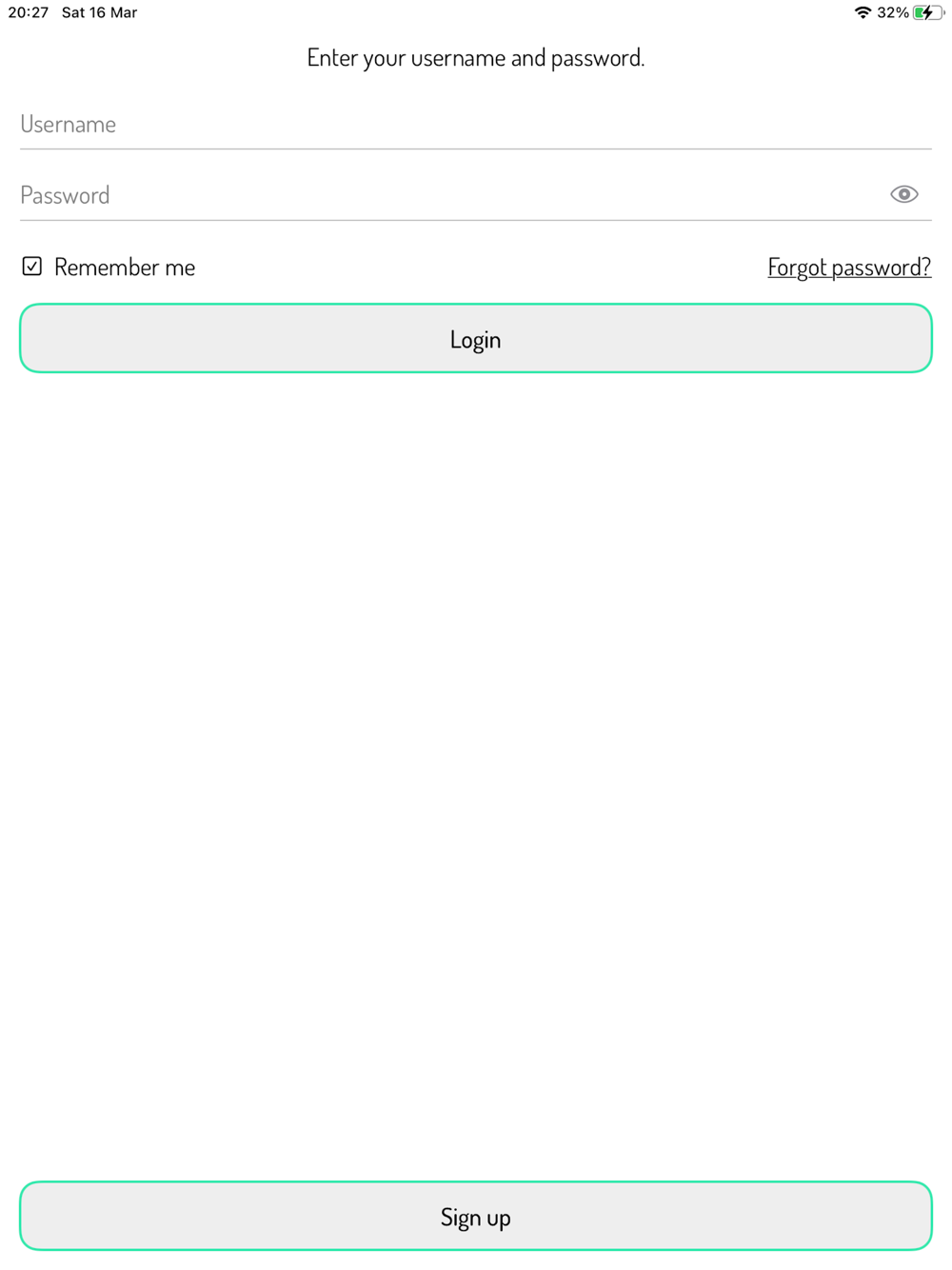
Task: Tap the 20:27 clock in status bar
Action: 28,12
